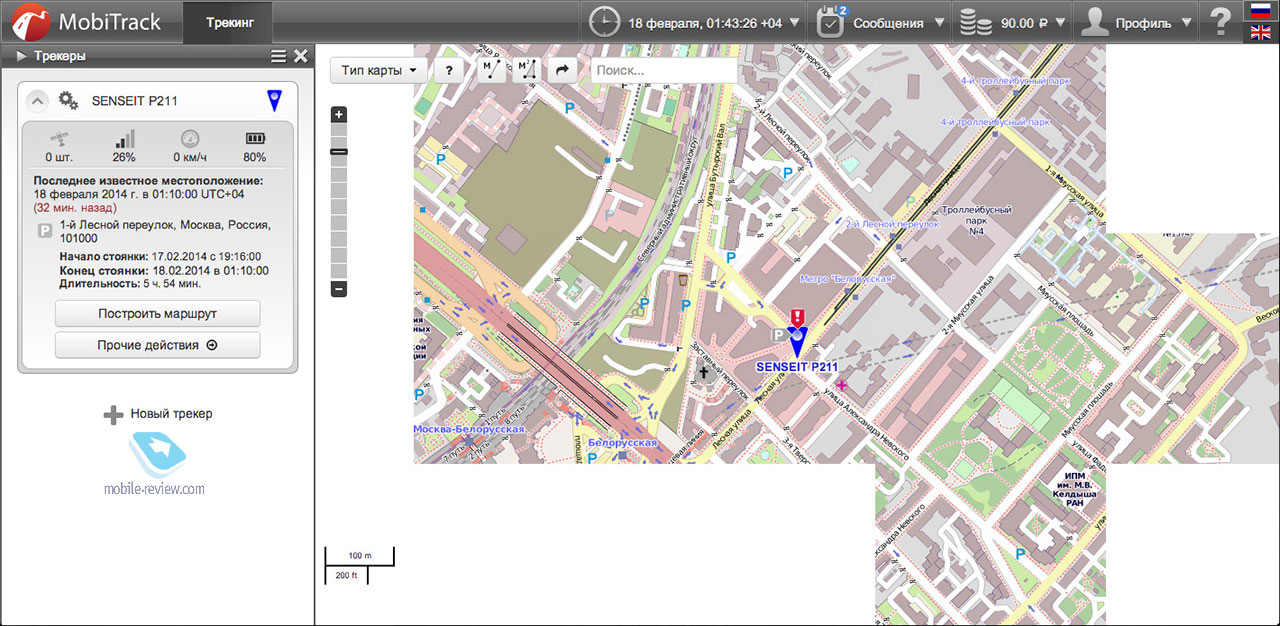Click the 0 км/ч speed value
Viewport: 1280px width, 626px height.
pyautogui.click(x=190, y=157)
